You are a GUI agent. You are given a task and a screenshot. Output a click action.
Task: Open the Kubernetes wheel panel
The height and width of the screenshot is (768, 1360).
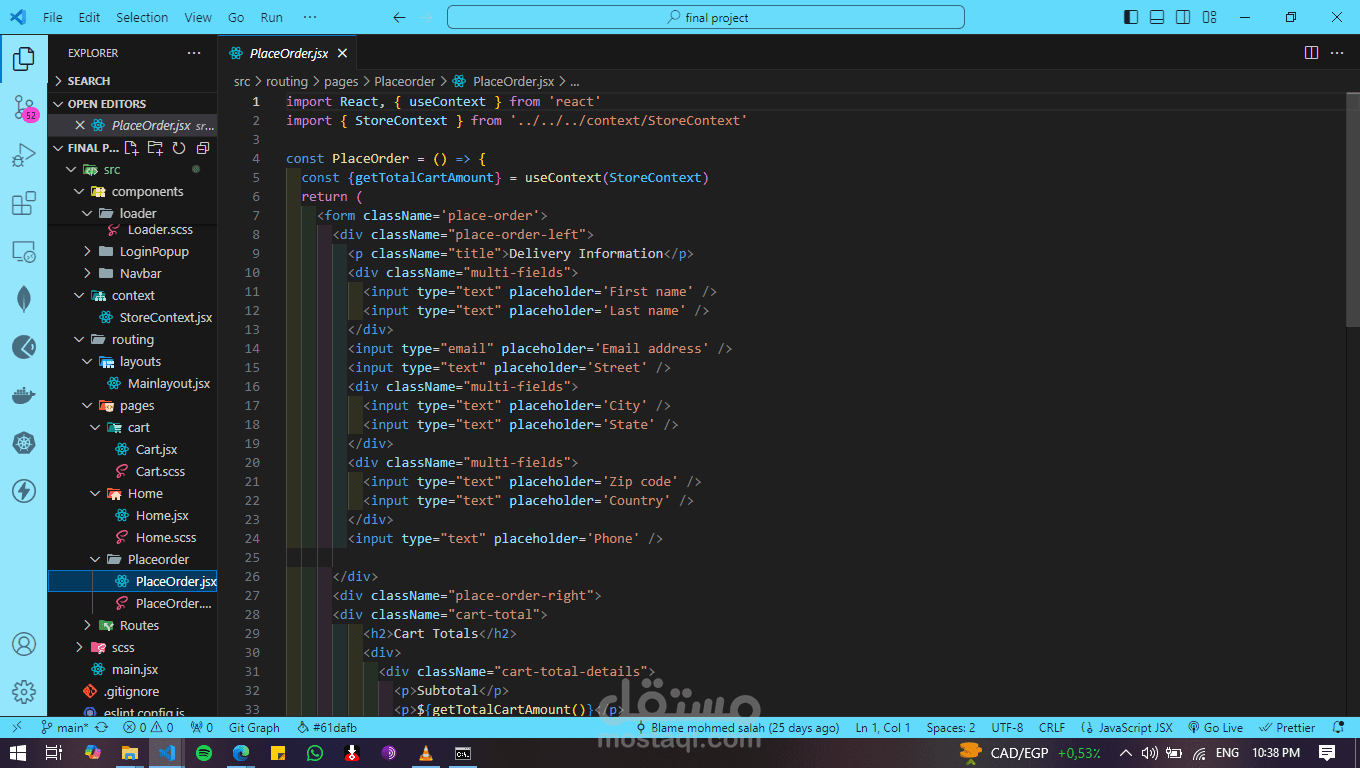point(24,443)
